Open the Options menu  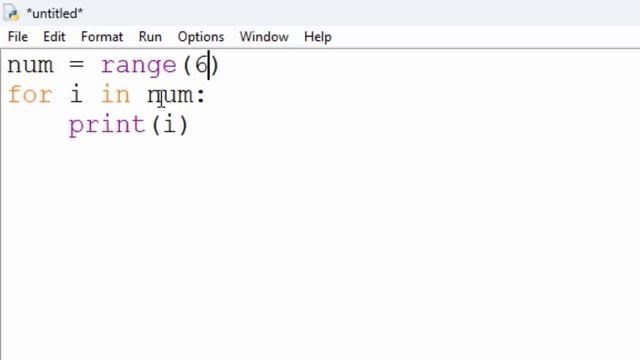tap(201, 37)
